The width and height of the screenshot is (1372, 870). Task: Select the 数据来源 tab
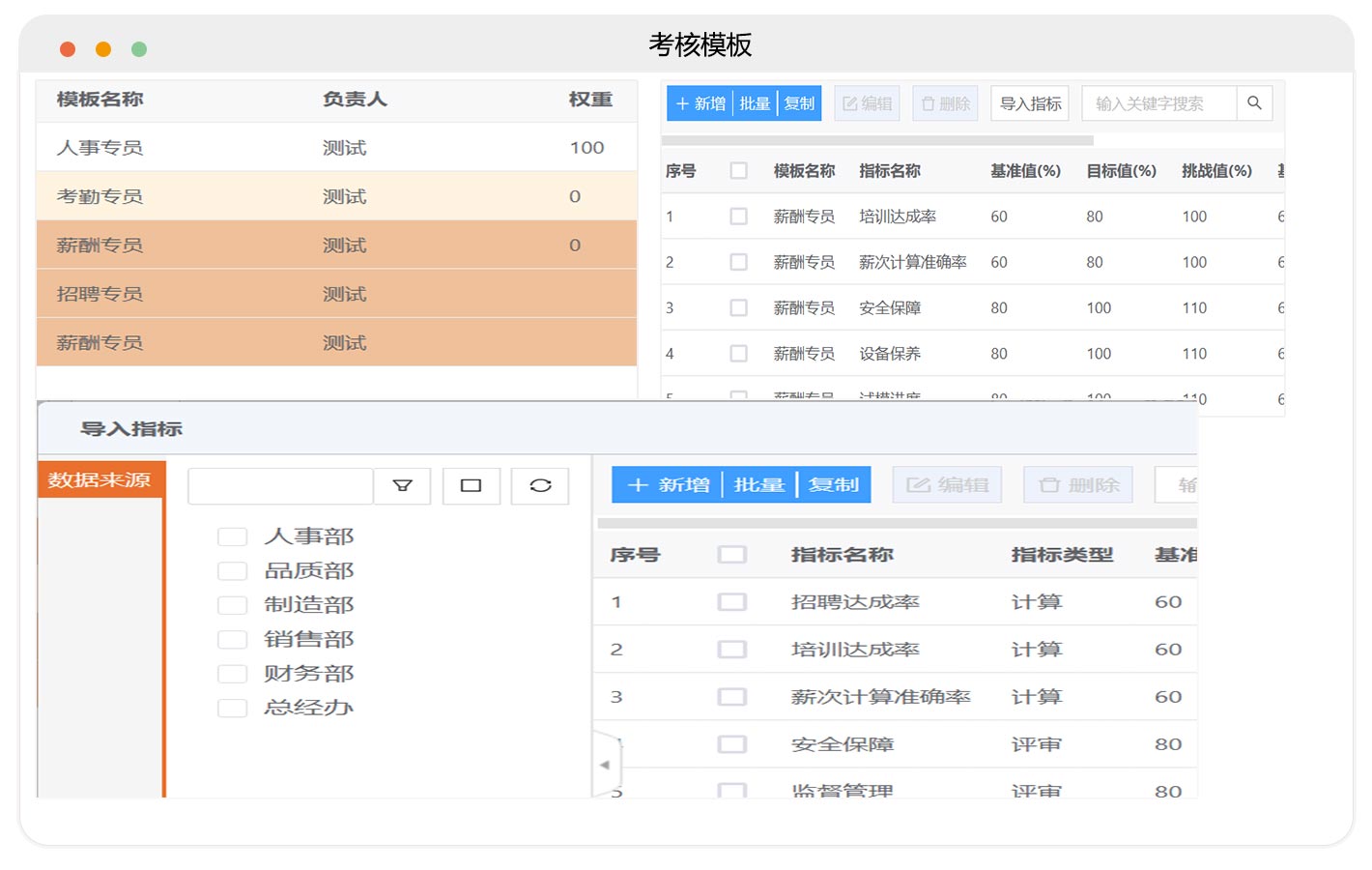(x=100, y=479)
